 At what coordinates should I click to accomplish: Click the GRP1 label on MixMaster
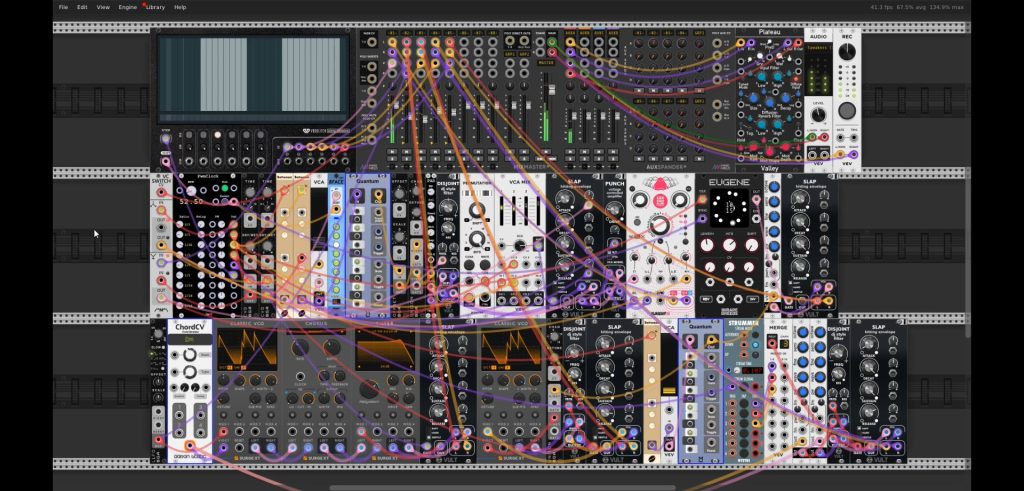click(510, 54)
